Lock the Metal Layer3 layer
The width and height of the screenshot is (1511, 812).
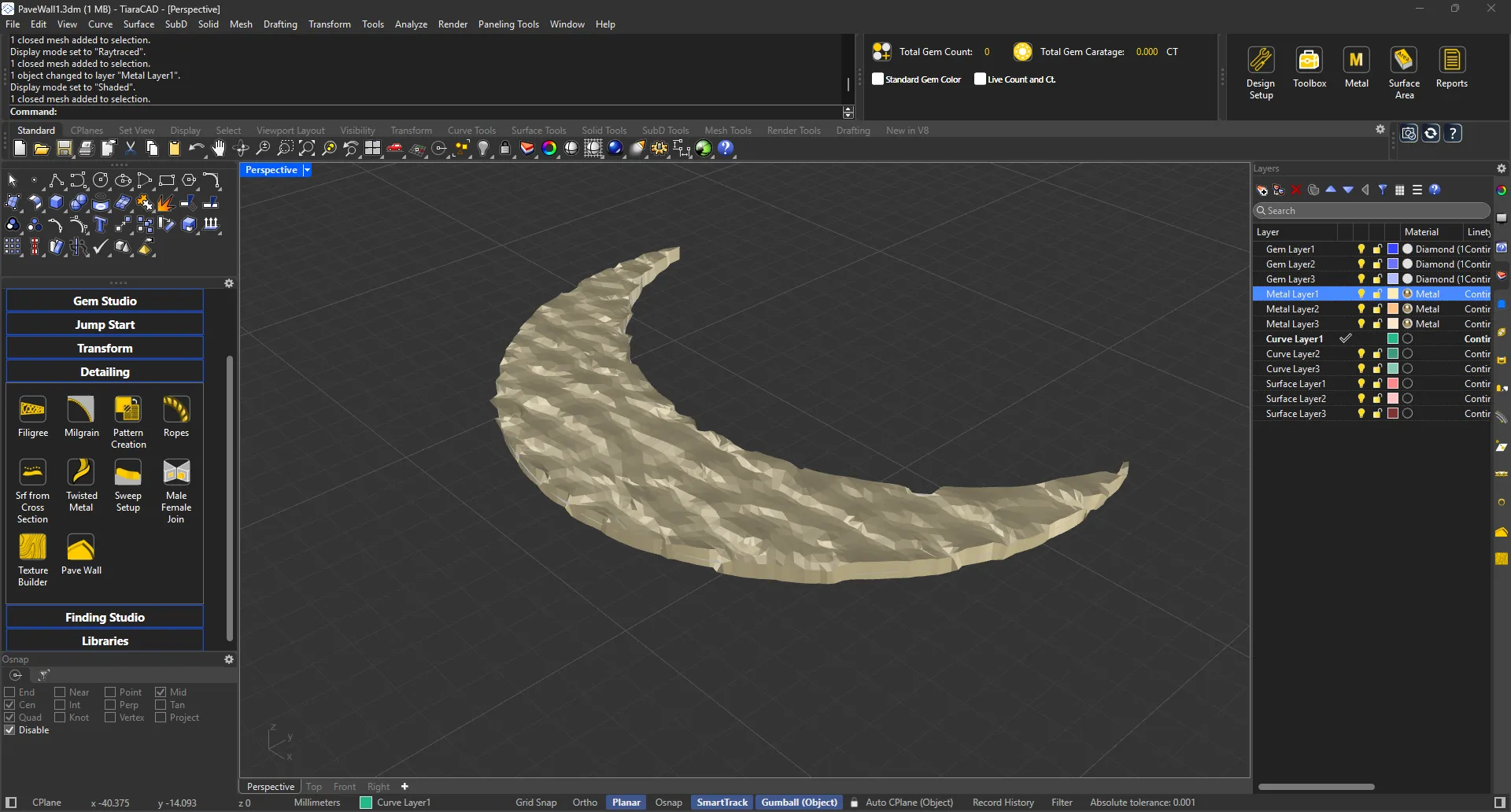pyautogui.click(x=1376, y=323)
